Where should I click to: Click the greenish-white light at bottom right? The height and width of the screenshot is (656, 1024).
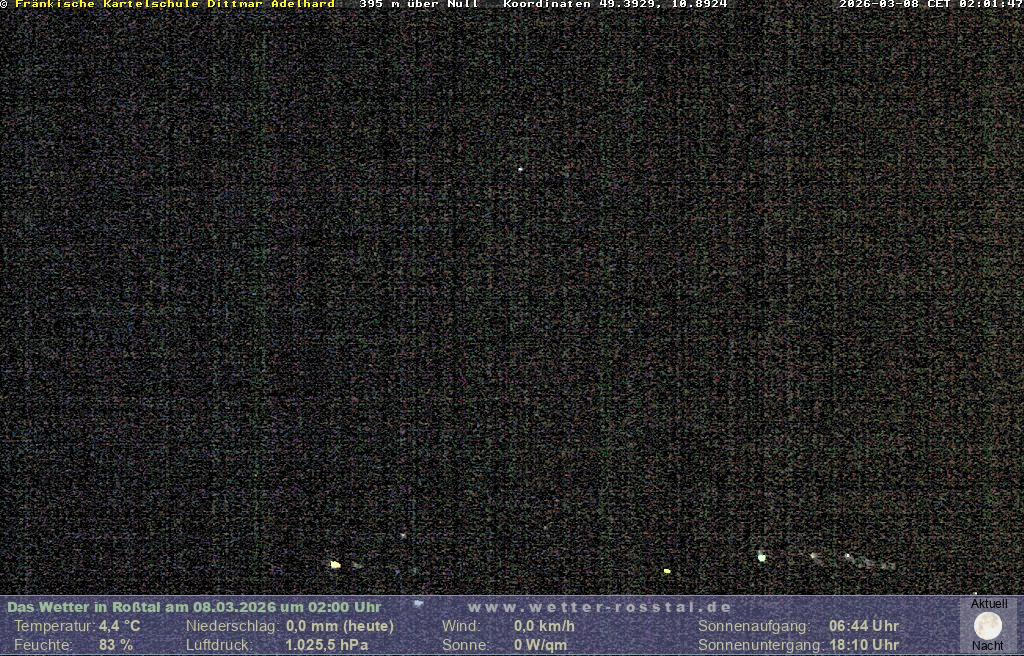click(x=761, y=557)
